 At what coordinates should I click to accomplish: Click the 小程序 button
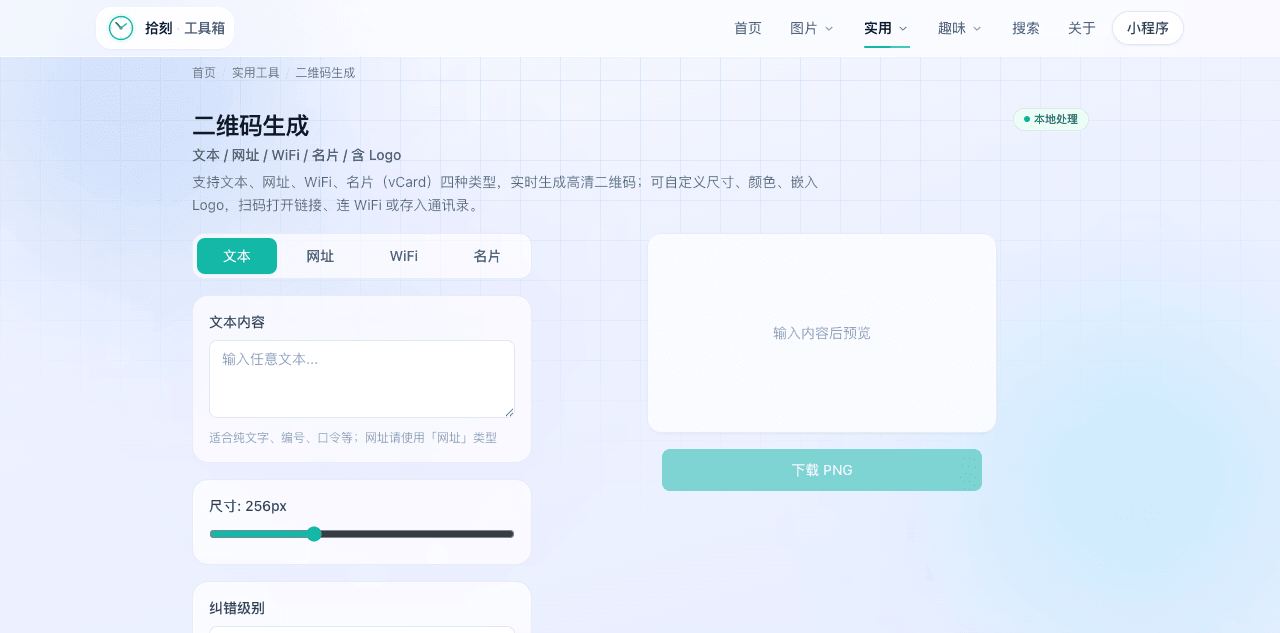point(1148,28)
